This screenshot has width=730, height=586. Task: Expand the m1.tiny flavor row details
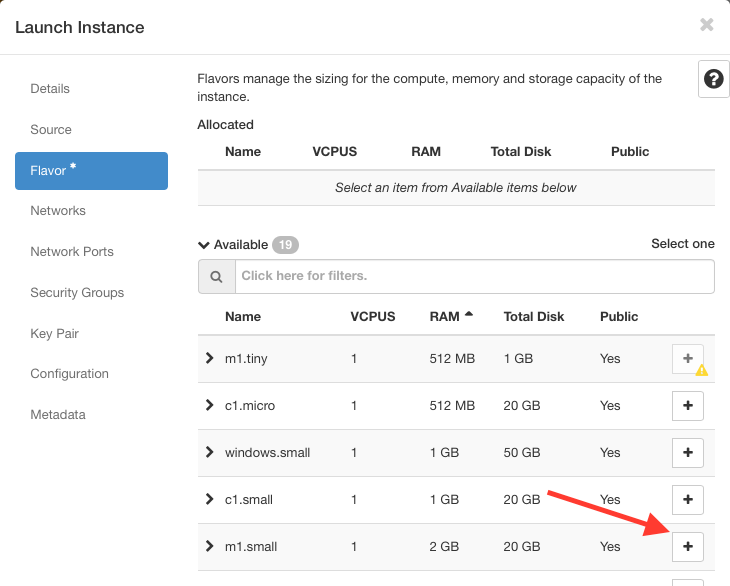pyautogui.click(x=209, y=358)
